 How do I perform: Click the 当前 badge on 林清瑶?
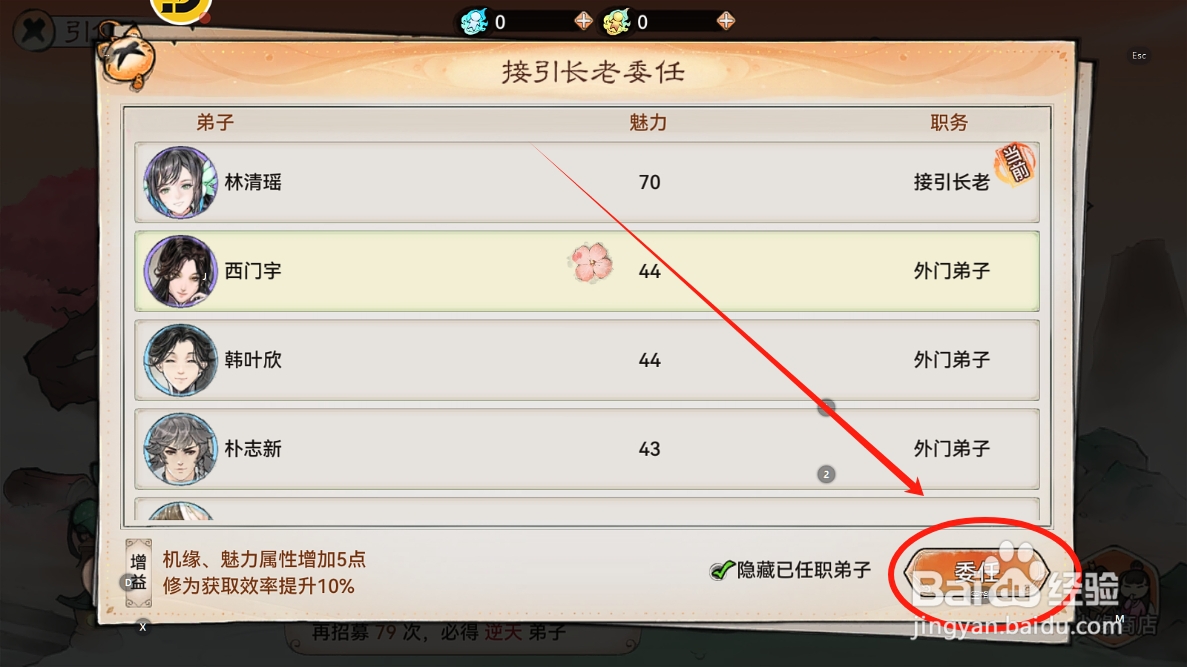click(x=1015, y=164)
